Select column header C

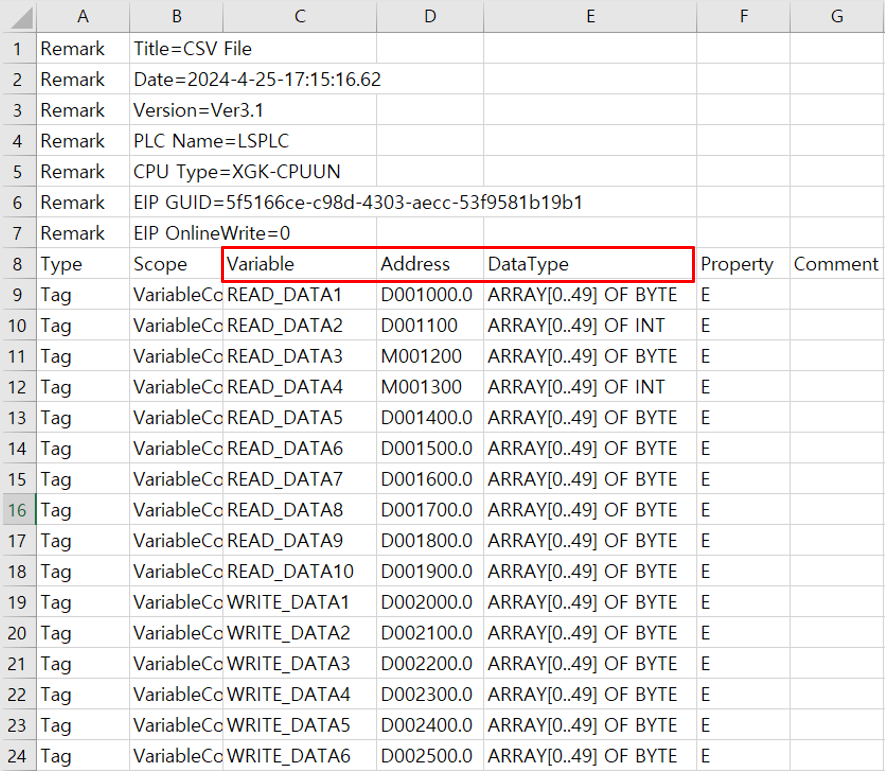(299, 17)
